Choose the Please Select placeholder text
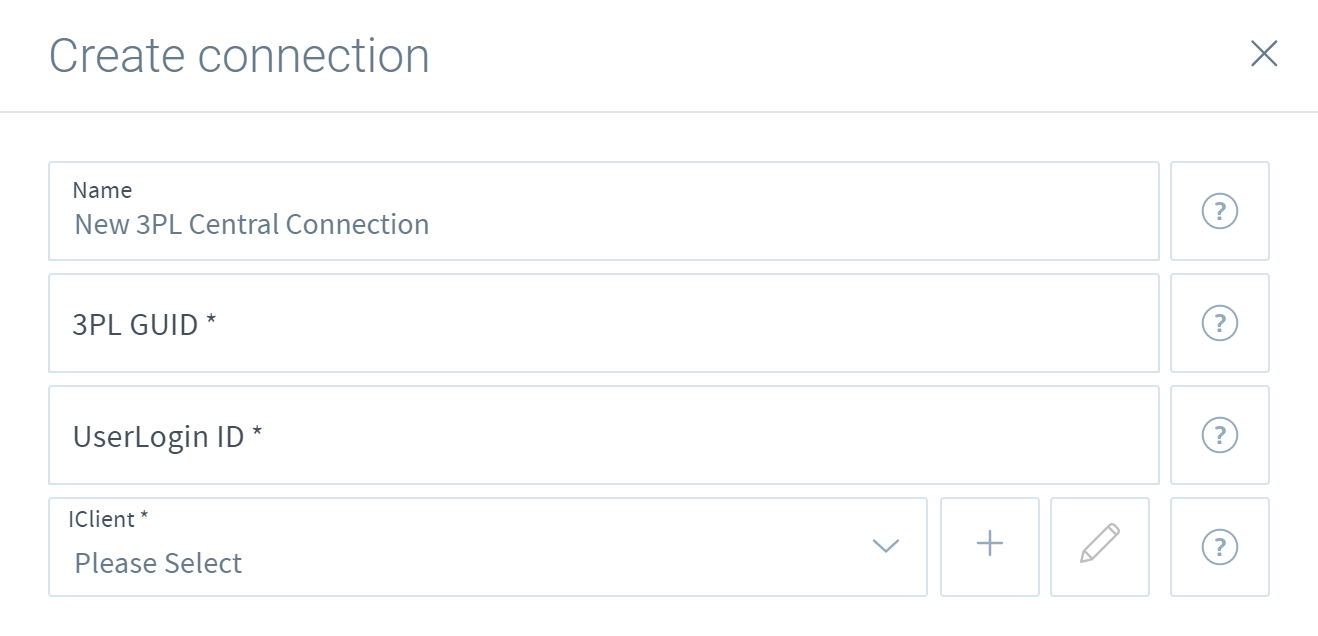 point(159,563)
